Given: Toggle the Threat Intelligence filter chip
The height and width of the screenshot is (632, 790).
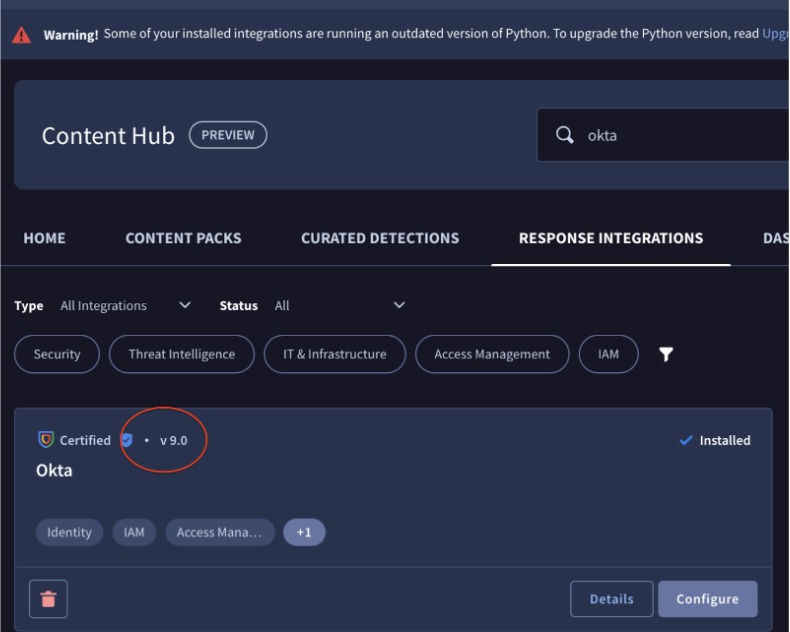Looking at the screenshot, I should [x=182, y=354].
